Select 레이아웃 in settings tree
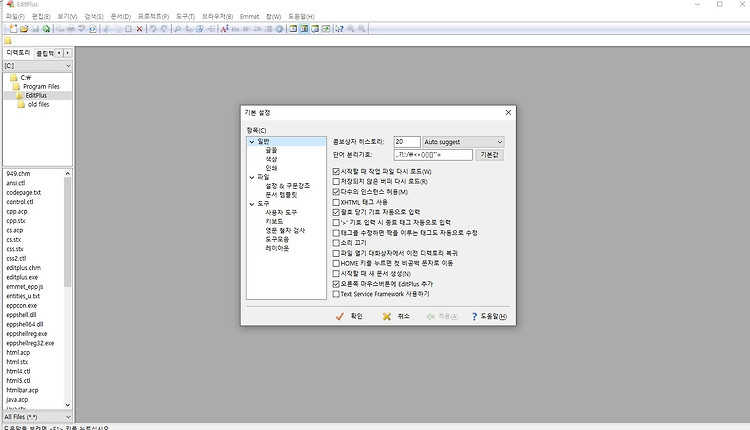This screenshot has width=750, height=430. [x=277, y=248]
